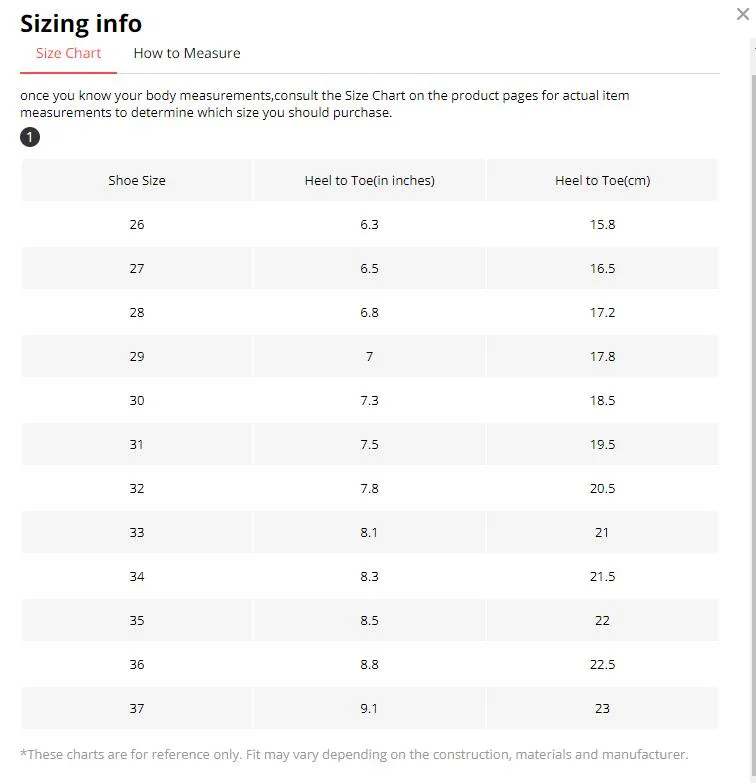This screenshot has height=783, width=756.
Task: Click the vertical scrollbar on the right
Action: coord(754,424)
